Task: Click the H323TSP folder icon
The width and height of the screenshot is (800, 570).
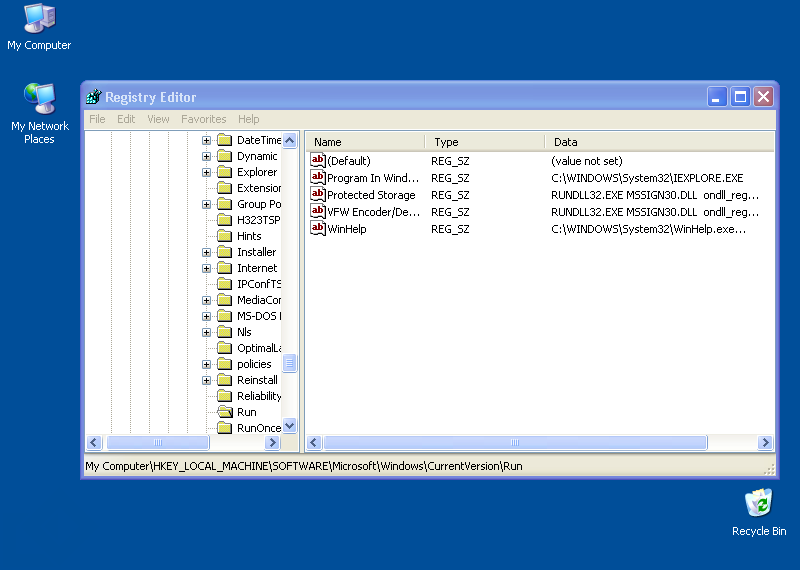Action: pos(224,220)
